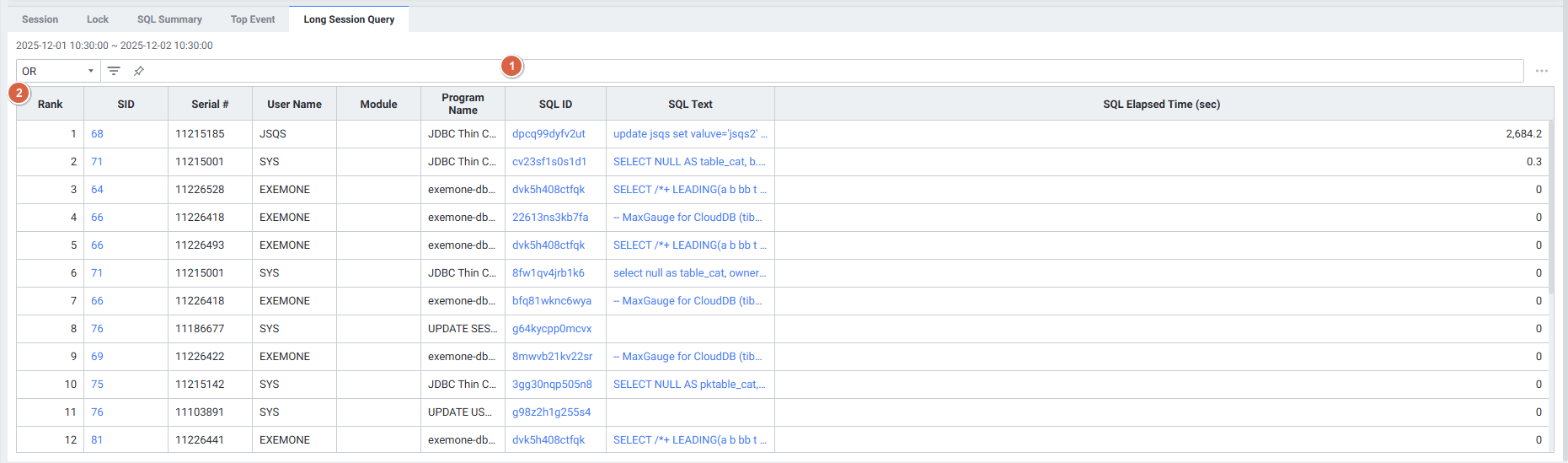Image resolution: width=1568 pixels, height=463 pixels.
Task: Click the Serial # column header
Action: (210, 105)
